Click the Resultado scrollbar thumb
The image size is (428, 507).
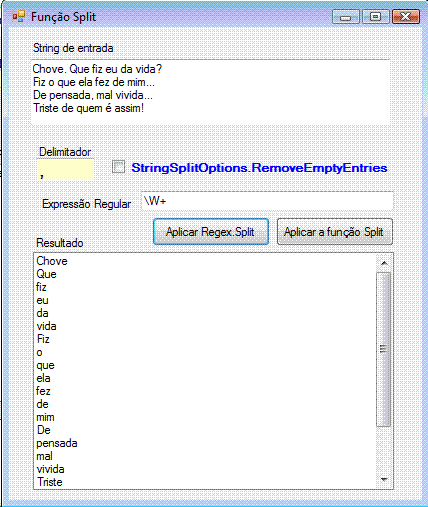click(x=383, y=349)
